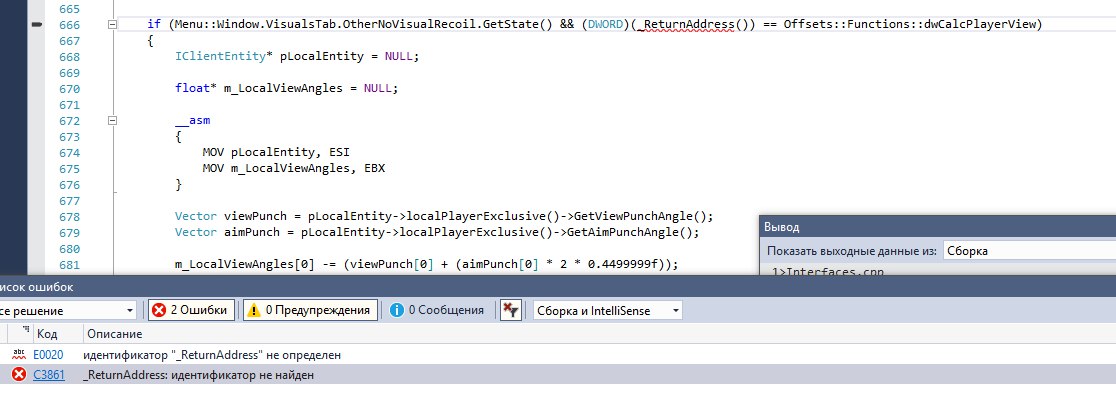Image resolution: width=1116 pixels, height=418 pixels.
Task: Click the __asm keyword on line 672
Action: 192,121
